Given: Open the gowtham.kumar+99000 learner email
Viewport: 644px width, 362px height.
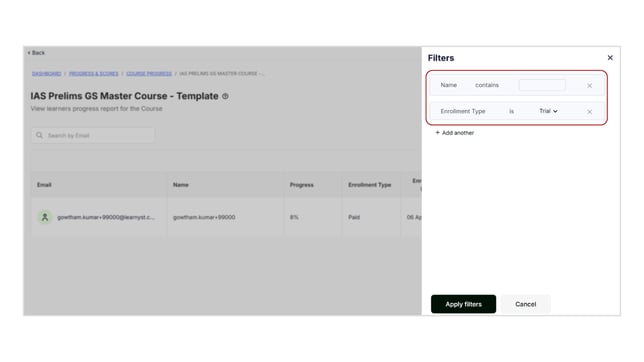Looking at the screenshot, I should coord(106,217).
